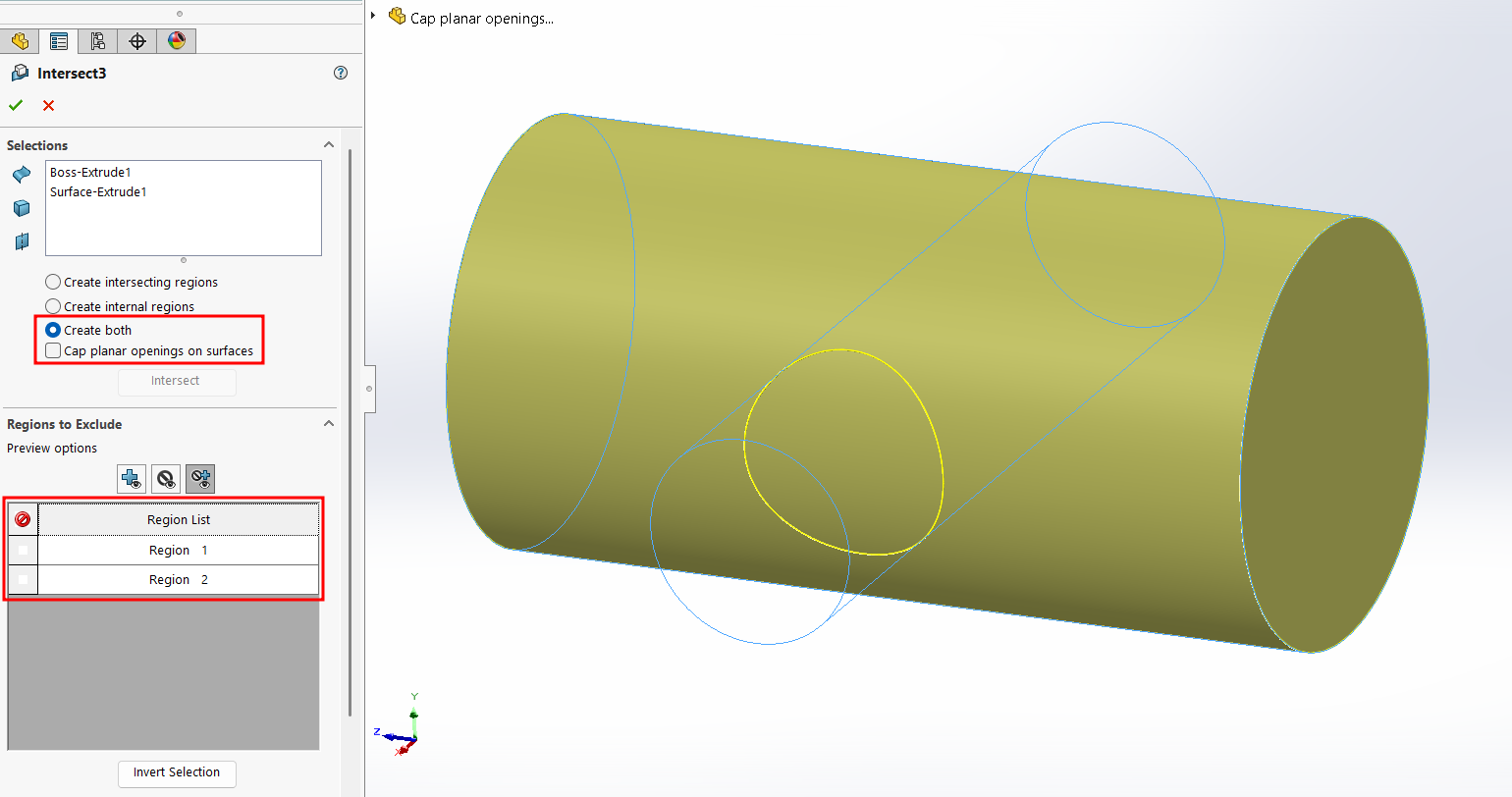Screen dimensions: 1512x797
Task: Click the show excluded regions preview icon
Action: (166, 479)
